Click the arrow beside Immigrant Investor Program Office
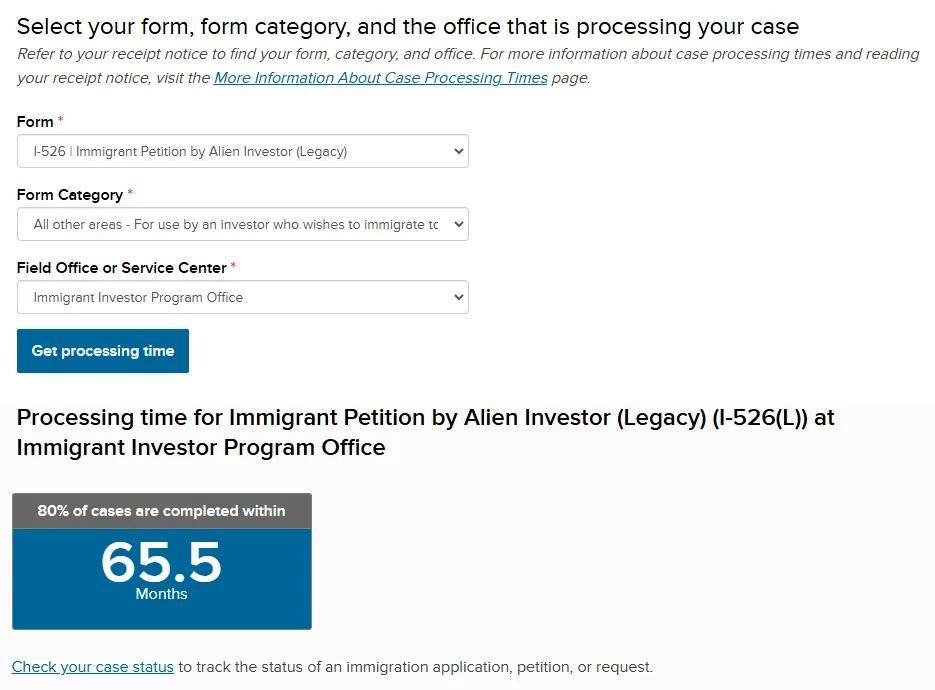The width and height of the screenshot is (935, 690). tap(458, 298)
